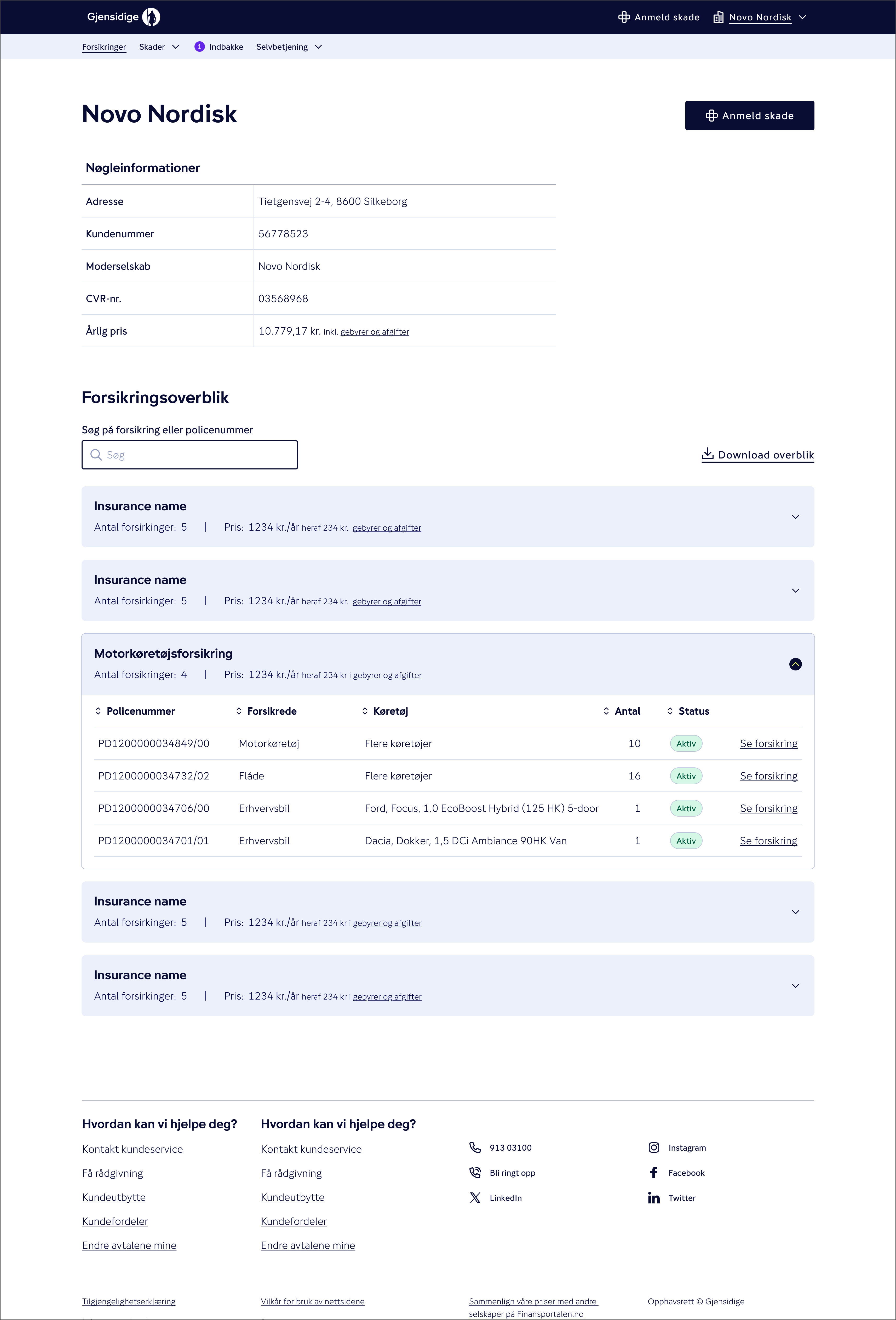
Task: Sort the table by Policenummer
Action: coord(99,710)
